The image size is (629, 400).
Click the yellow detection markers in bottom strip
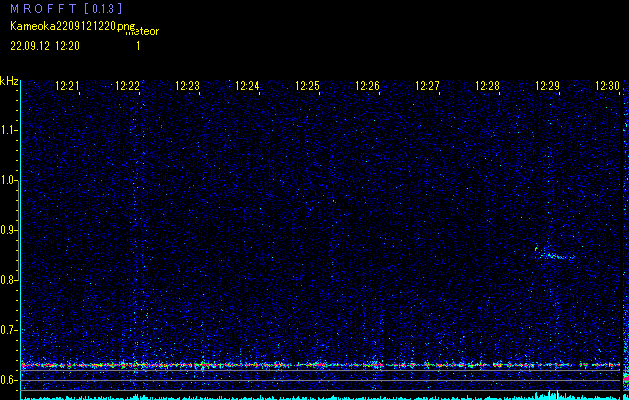[553, 395]
